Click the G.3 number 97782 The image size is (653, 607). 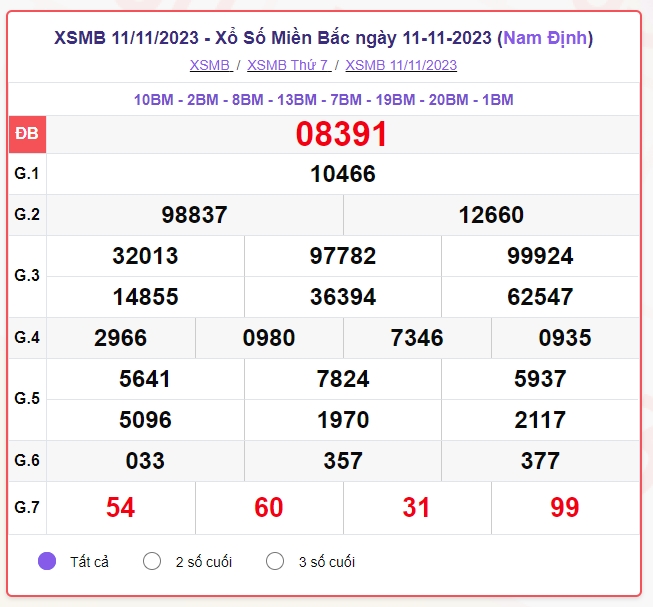(343, 256)
